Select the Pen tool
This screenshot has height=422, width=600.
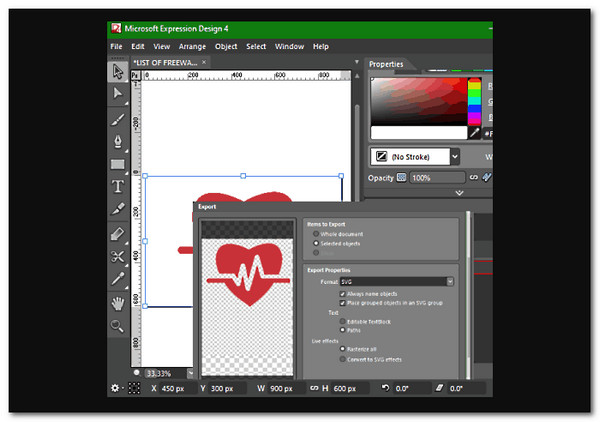pyautogui.click(x=117, y=142)
